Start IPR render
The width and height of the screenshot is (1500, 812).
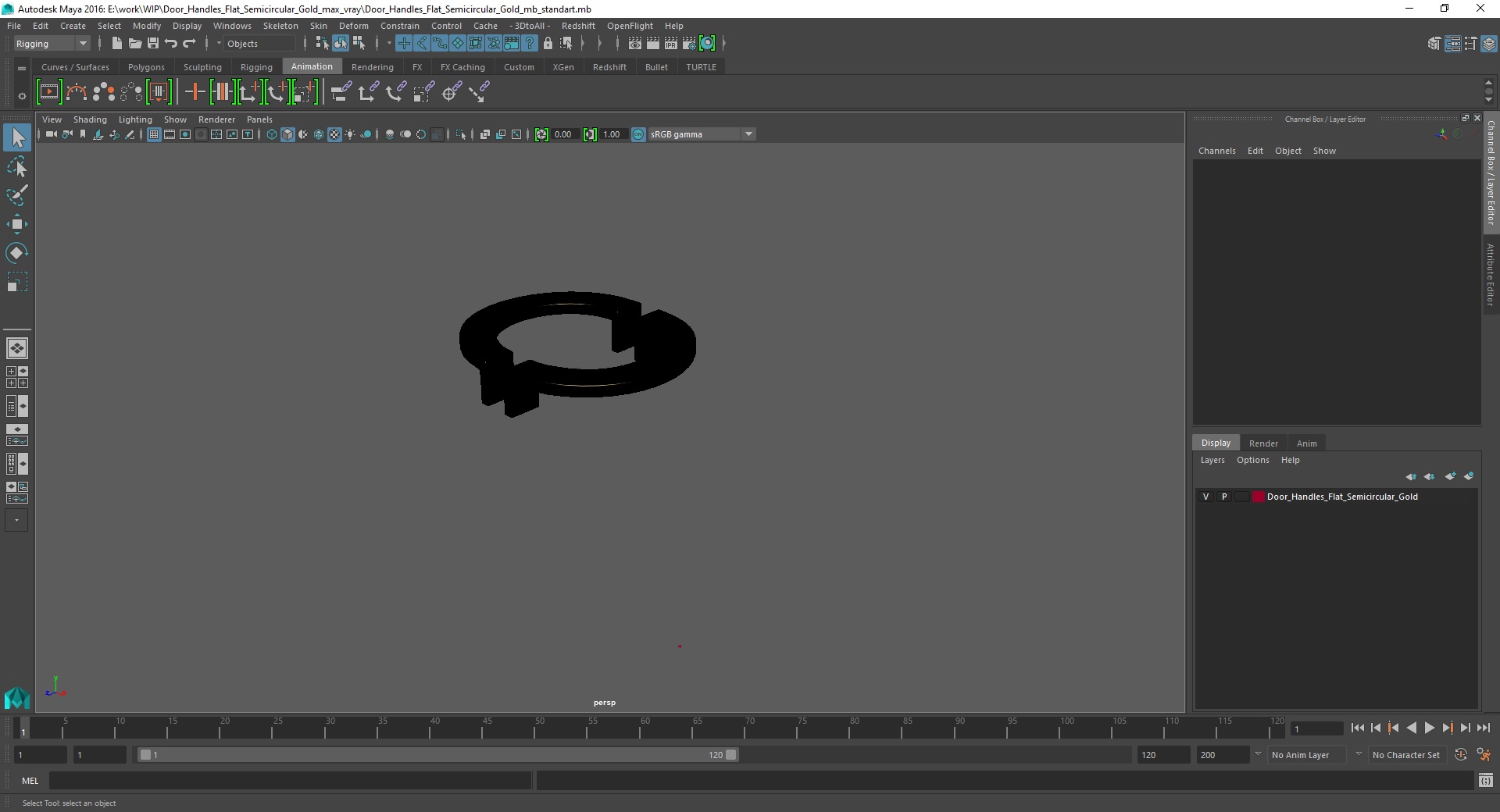click(x=671, y=44)
